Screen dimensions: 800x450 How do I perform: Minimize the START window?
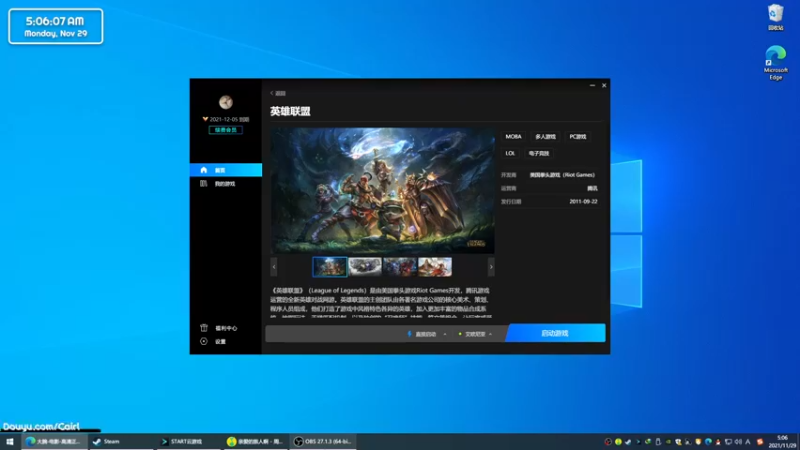pos(592,86)
